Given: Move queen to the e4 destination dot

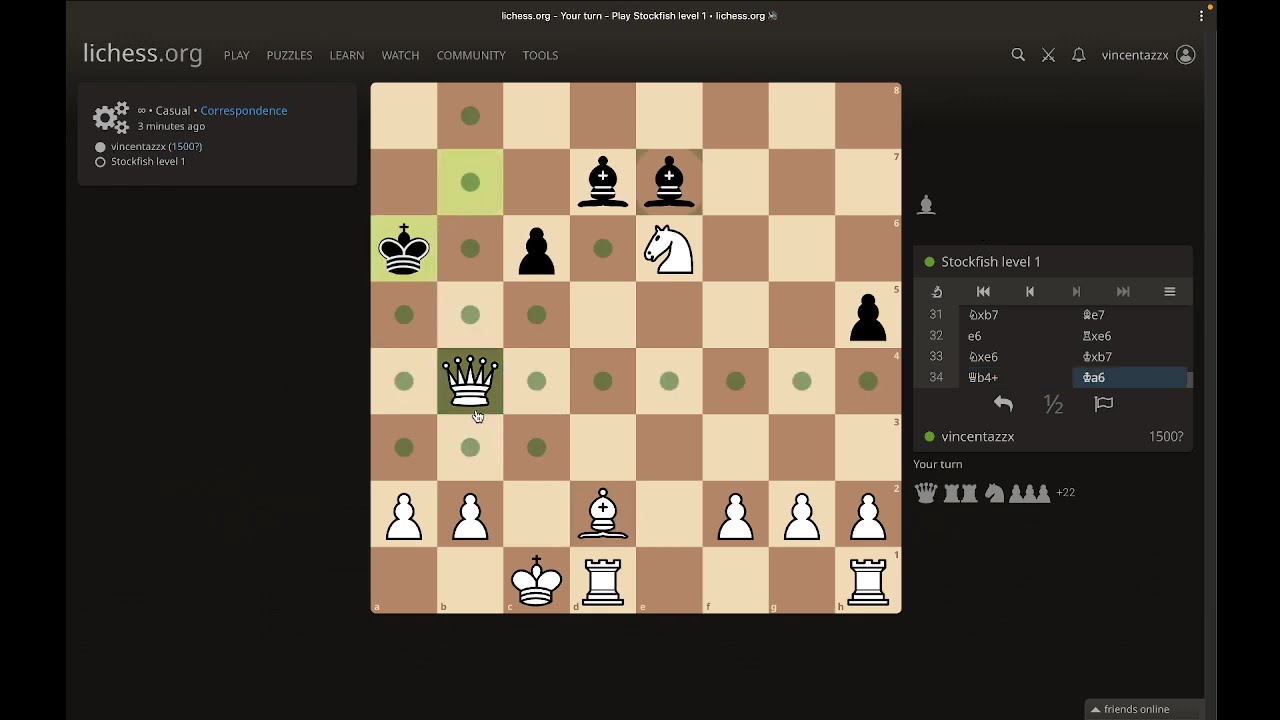Looking at the screenshot, I should click(x=669, y=381).
